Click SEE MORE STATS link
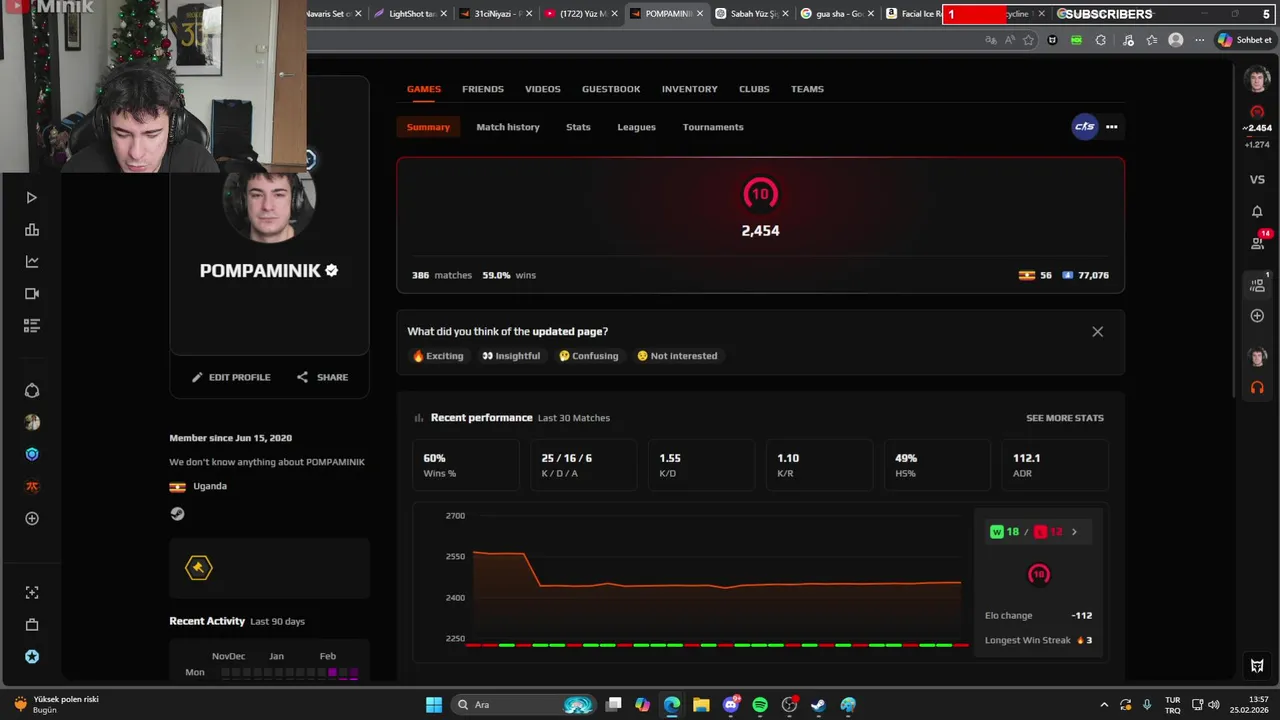1280x720 pixels. pyautogui.click(x=1065, y=418)
